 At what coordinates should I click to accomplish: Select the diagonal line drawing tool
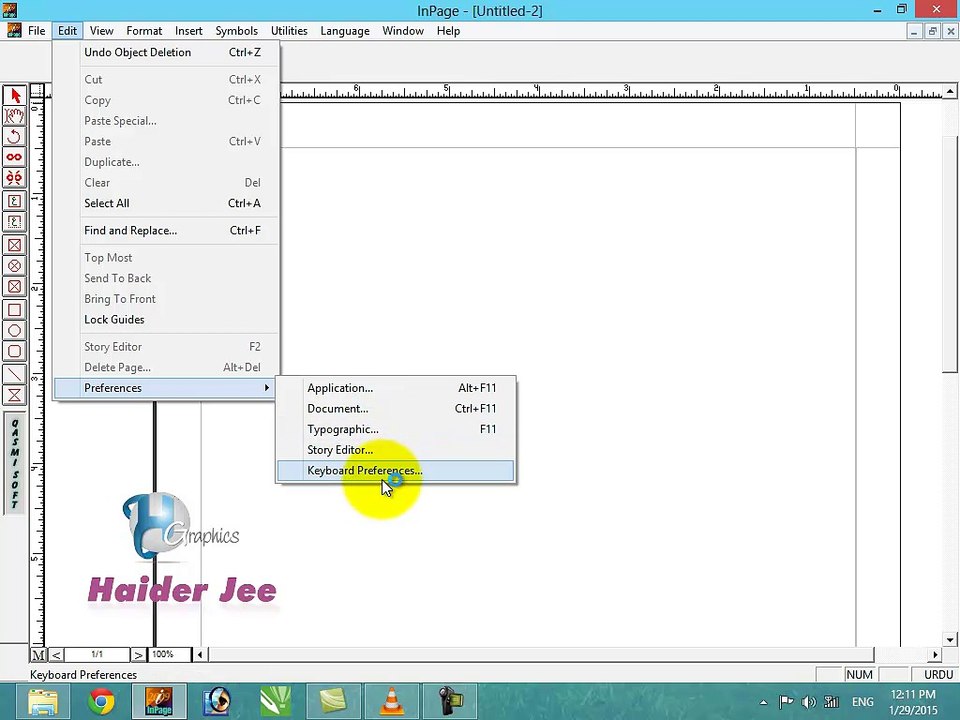click(14, 374)
